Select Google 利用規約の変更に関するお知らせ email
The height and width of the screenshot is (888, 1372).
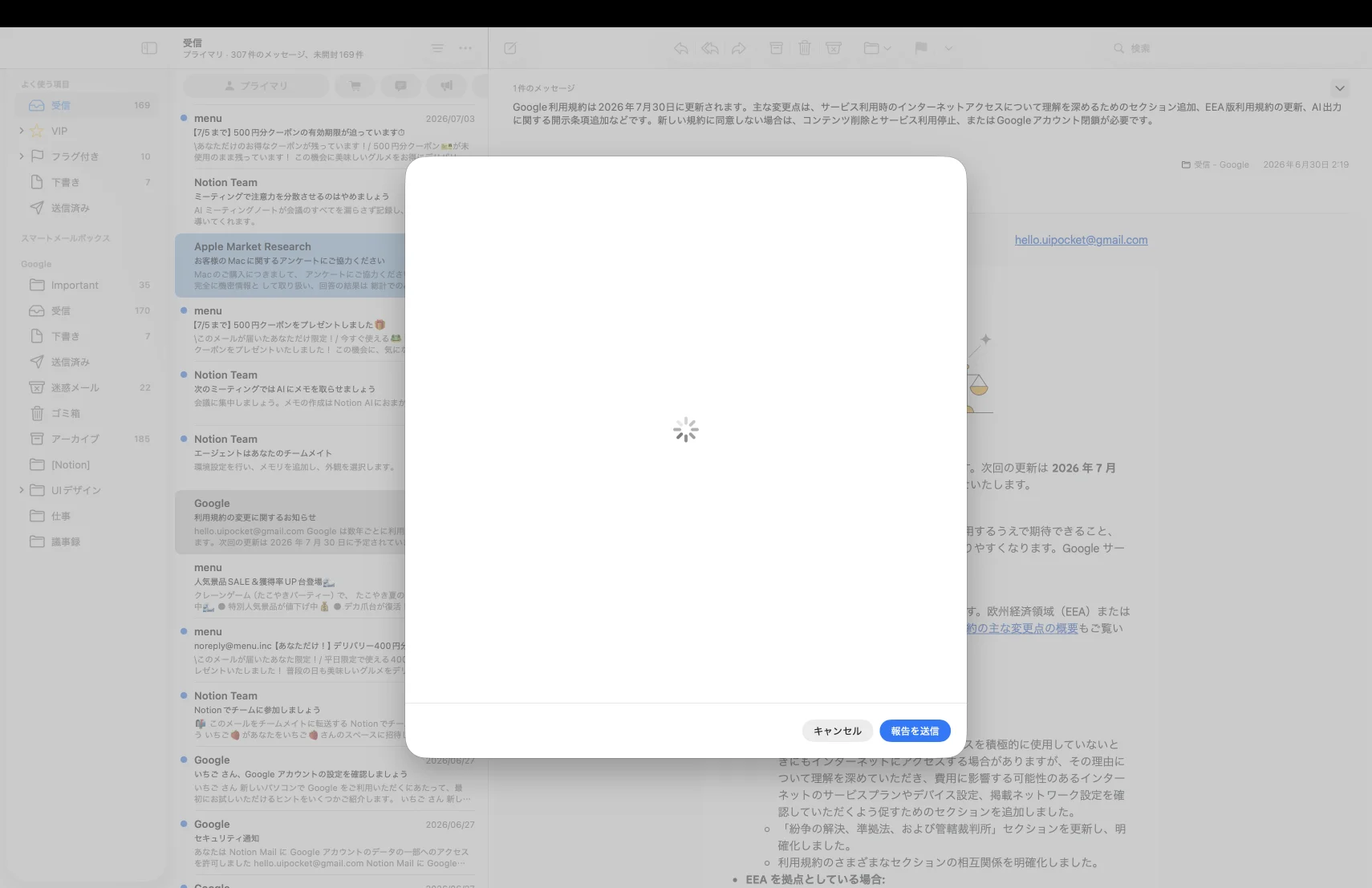290,522
